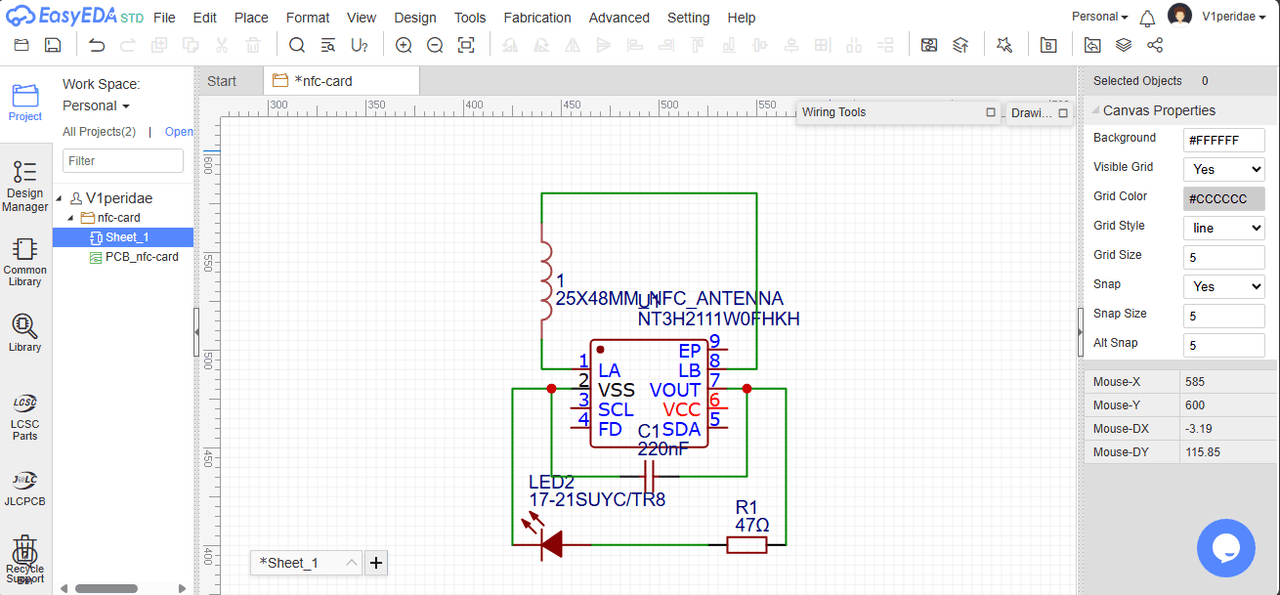Open the Snap Yes/No dropdown
The image size is (1280, 595).
coord(1223,286)
